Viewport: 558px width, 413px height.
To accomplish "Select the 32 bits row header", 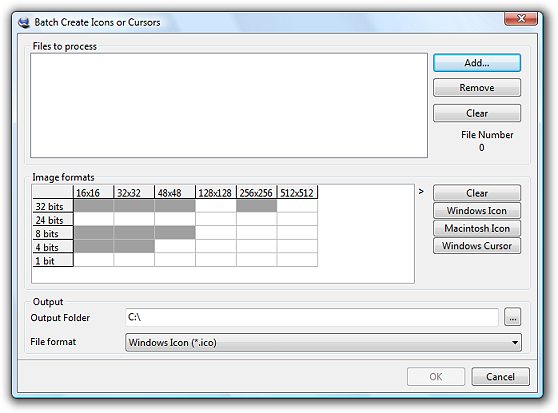I will 53,206.
